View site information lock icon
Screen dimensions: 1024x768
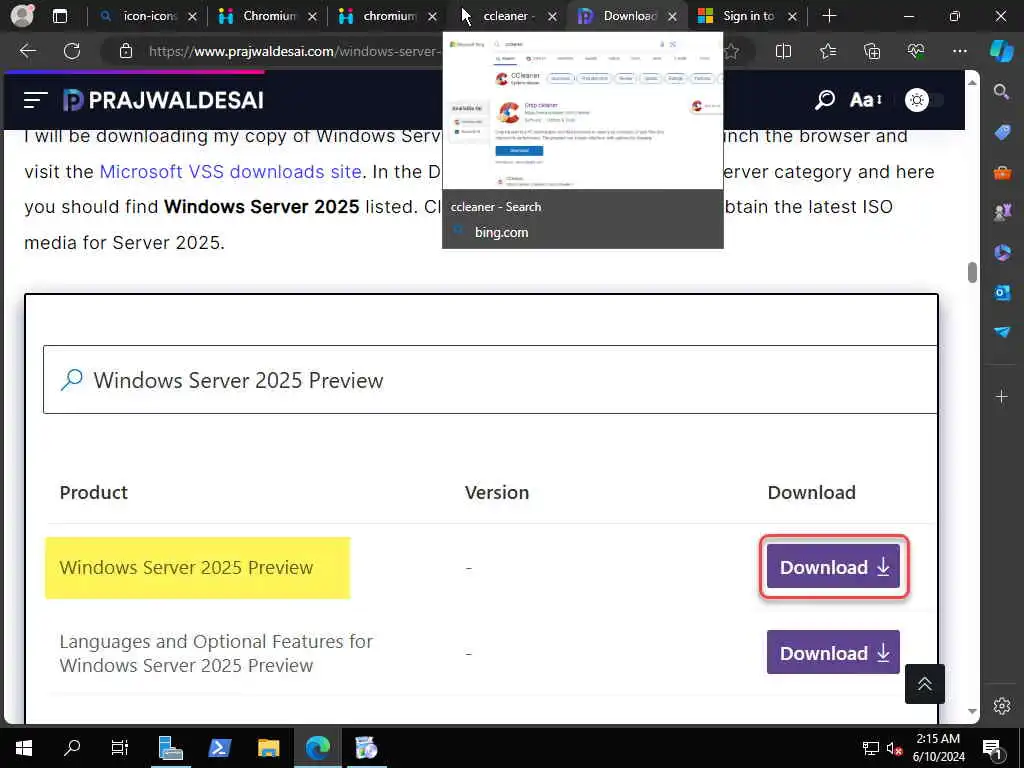tap(126, 51)
